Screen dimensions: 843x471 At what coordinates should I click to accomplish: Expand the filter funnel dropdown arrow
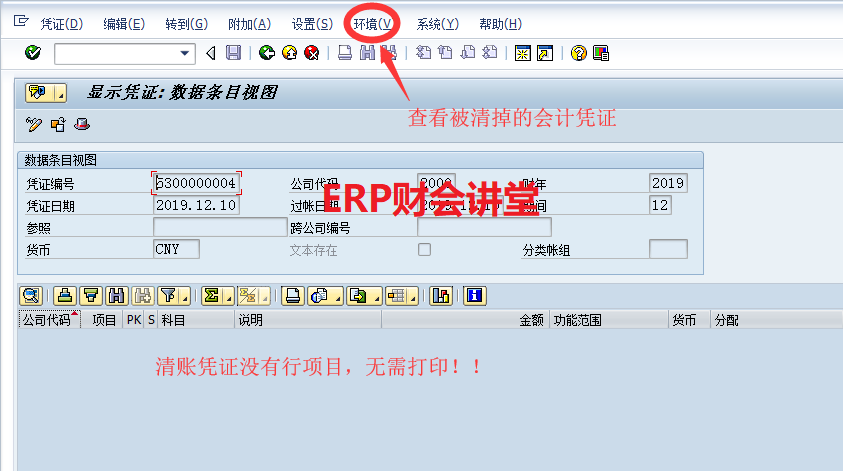(184, 296)
